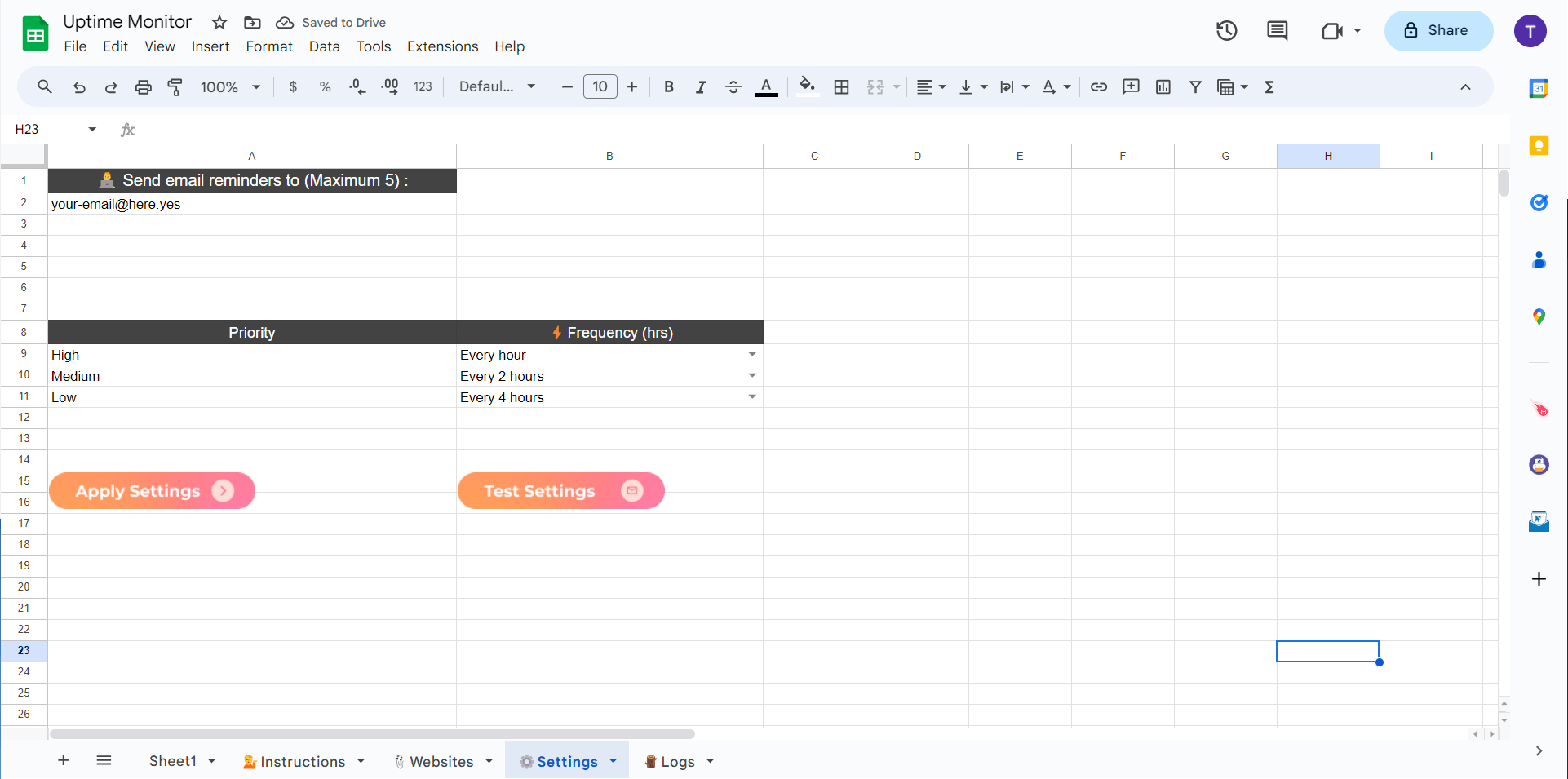Click the Test Settings button
Screen dimensions: 1568x779
click(560, 490)
